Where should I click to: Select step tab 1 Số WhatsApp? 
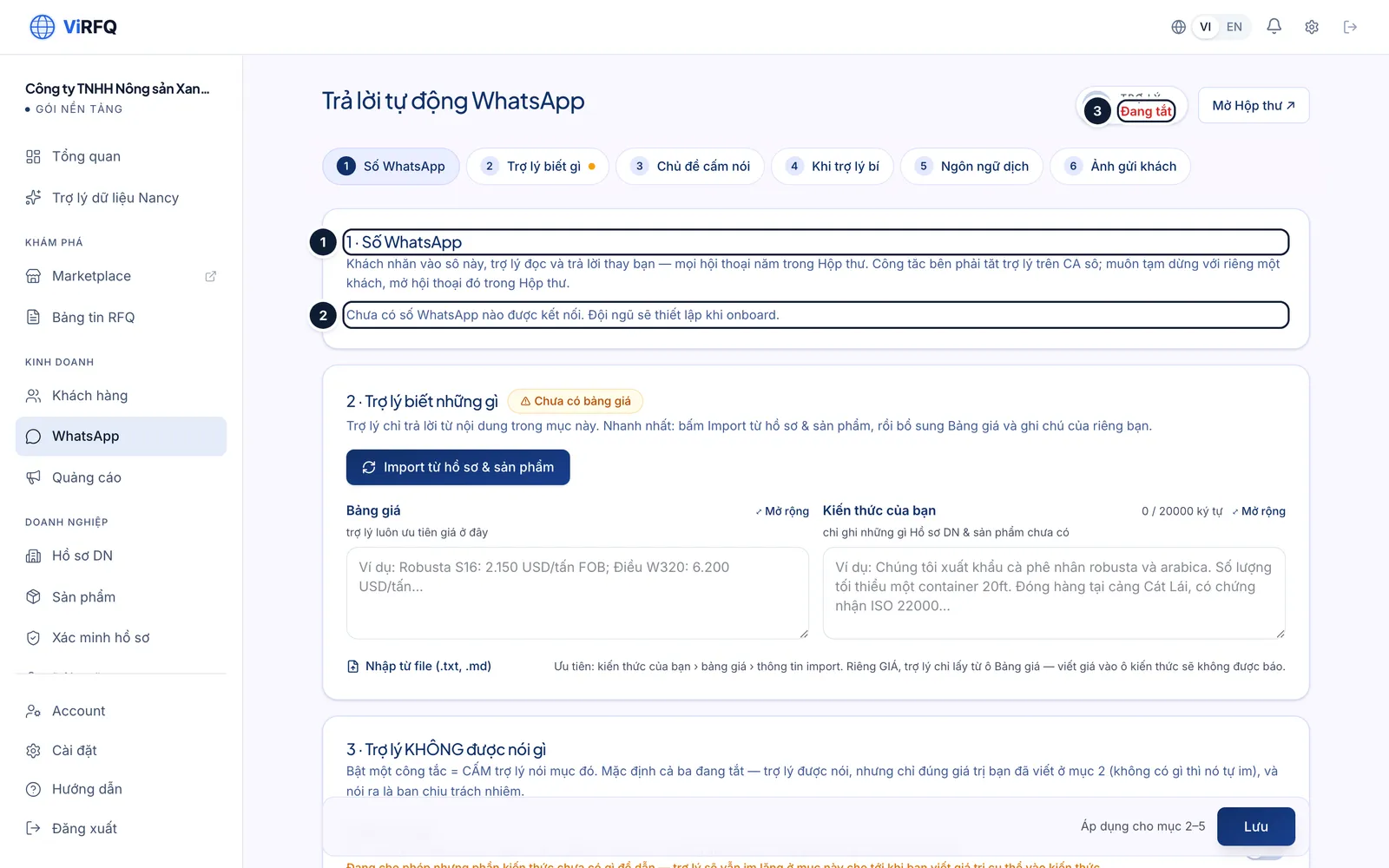392,167
